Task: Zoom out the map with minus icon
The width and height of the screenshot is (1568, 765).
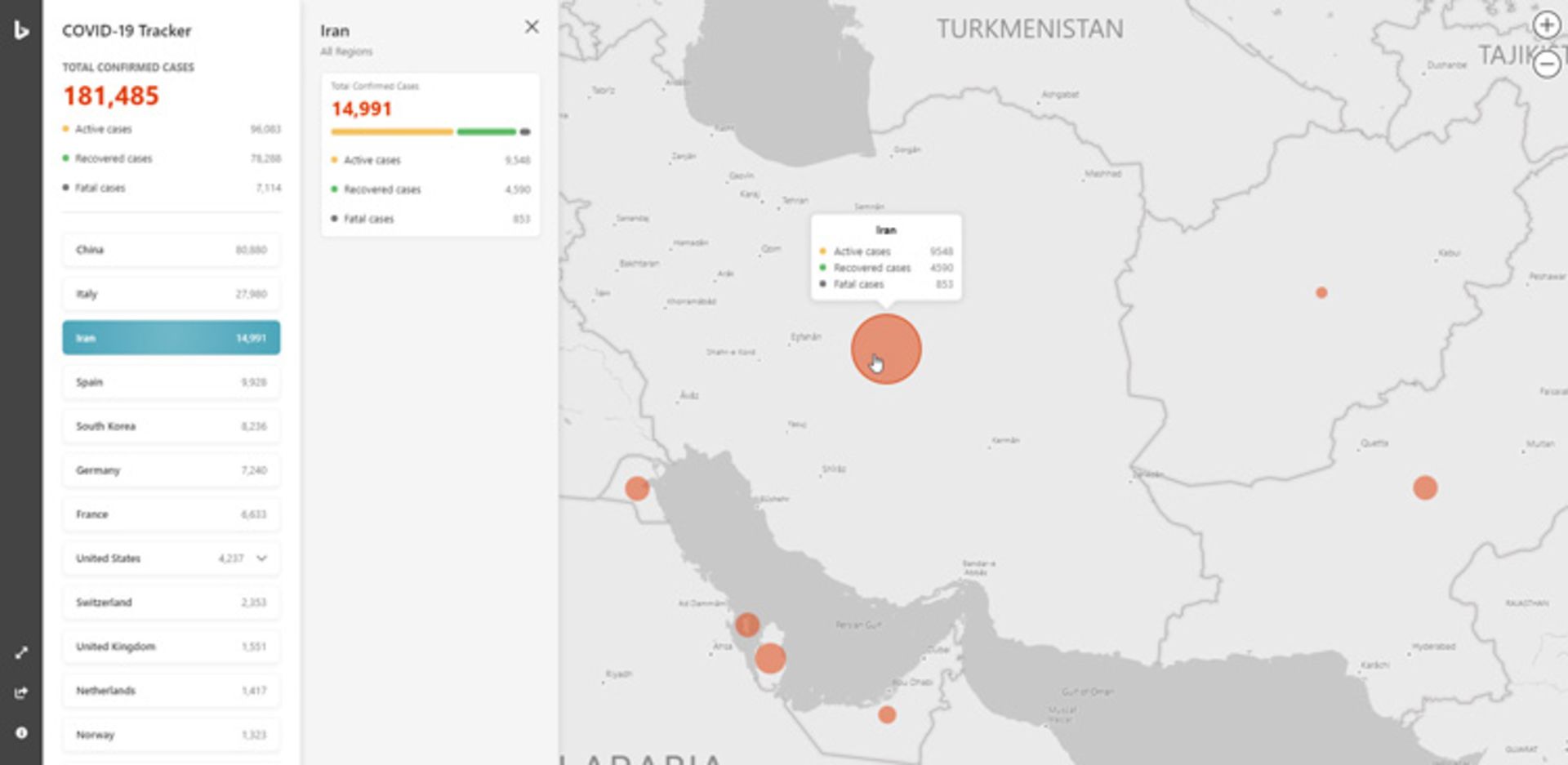Action: [1545, 64]
